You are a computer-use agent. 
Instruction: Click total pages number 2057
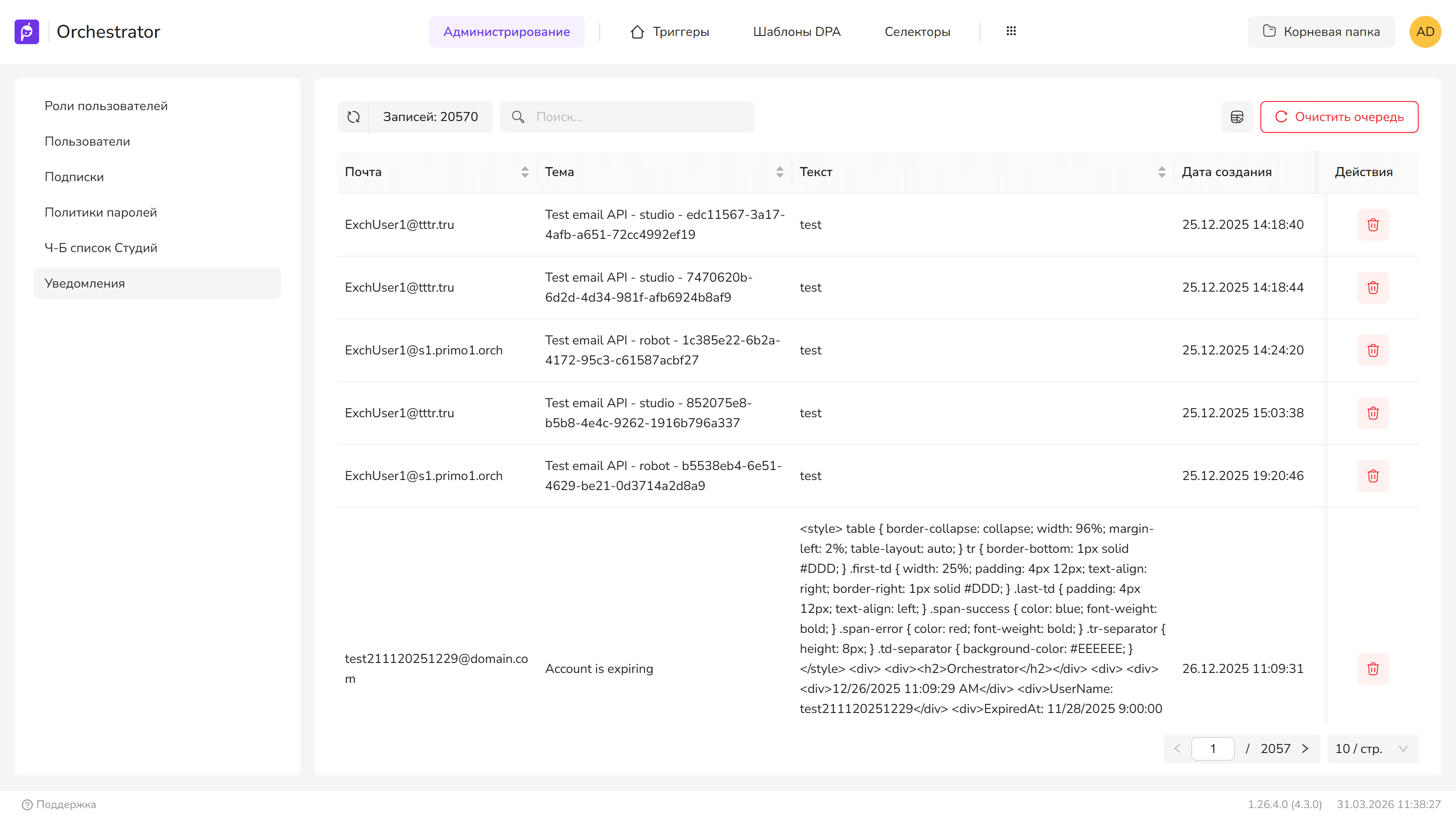[x=1275, y=749]
